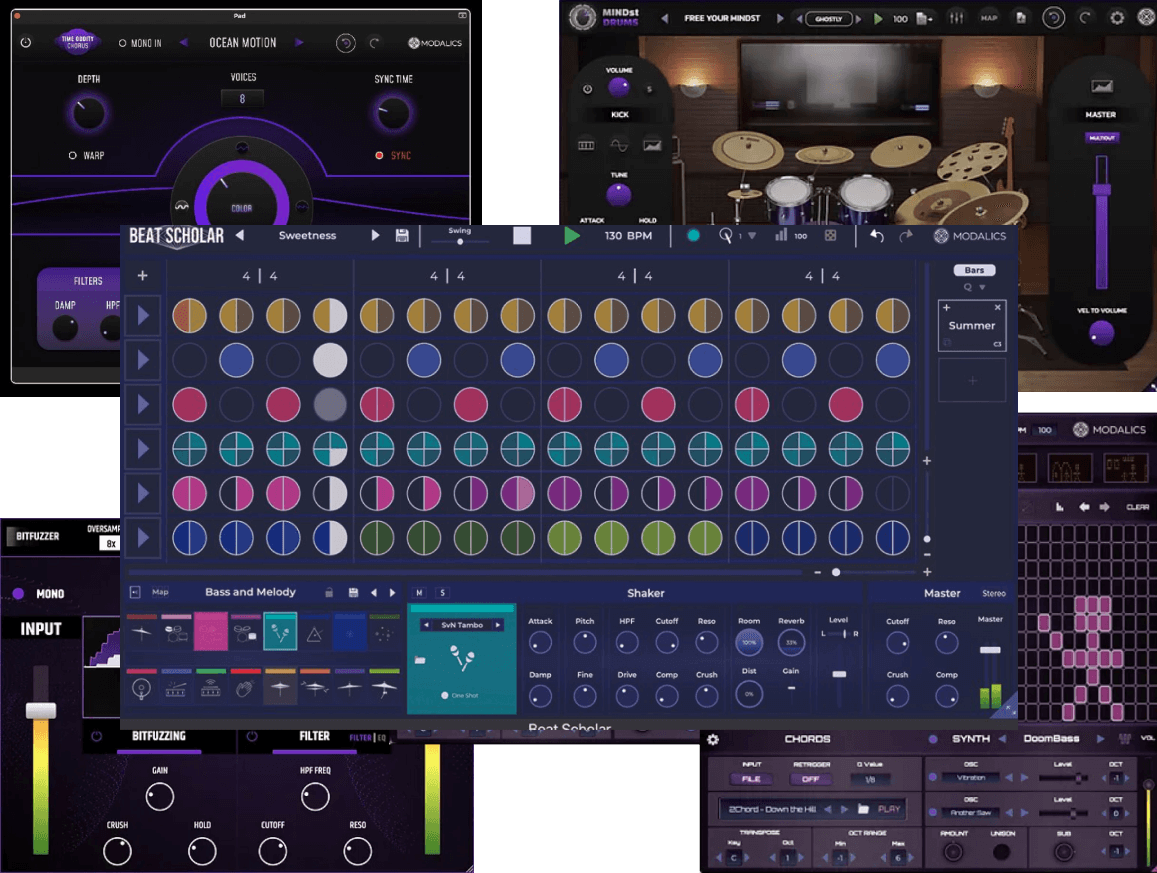Add a new pattern in the empty slot

[972, 381]
